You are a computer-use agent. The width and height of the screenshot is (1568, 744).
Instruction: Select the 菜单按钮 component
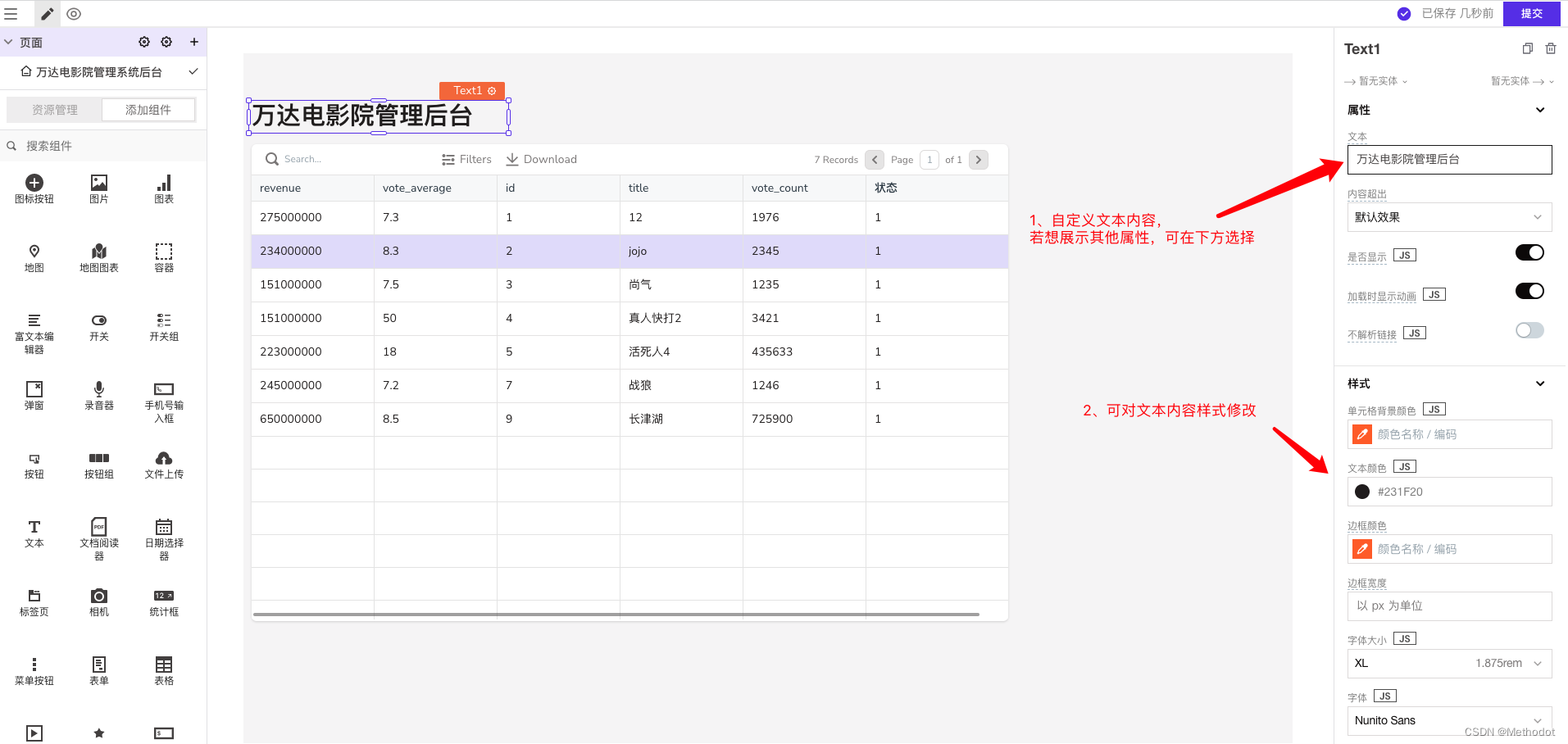point(34,671)
